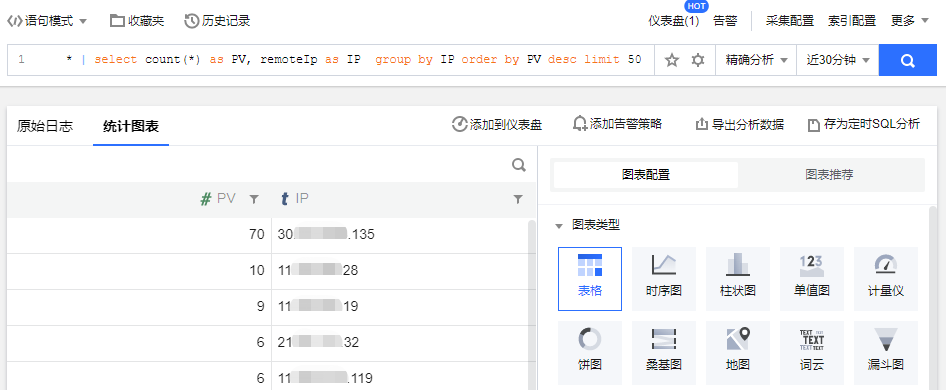Click 添加到仪表盘 button
This screenshot has width=946, height=390.
click(497, 125)
